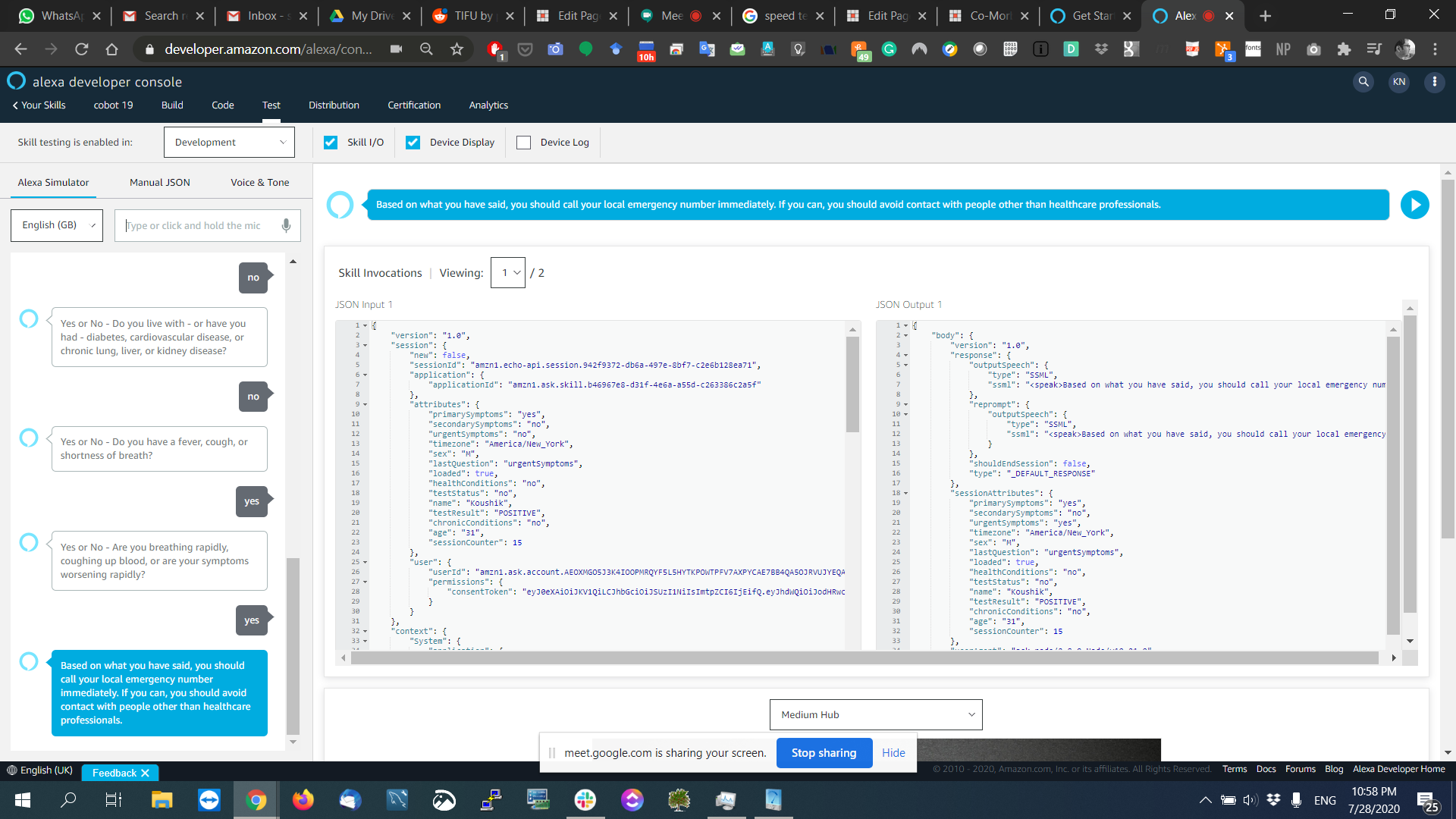Go back with browser back arrow

point(20,49)
